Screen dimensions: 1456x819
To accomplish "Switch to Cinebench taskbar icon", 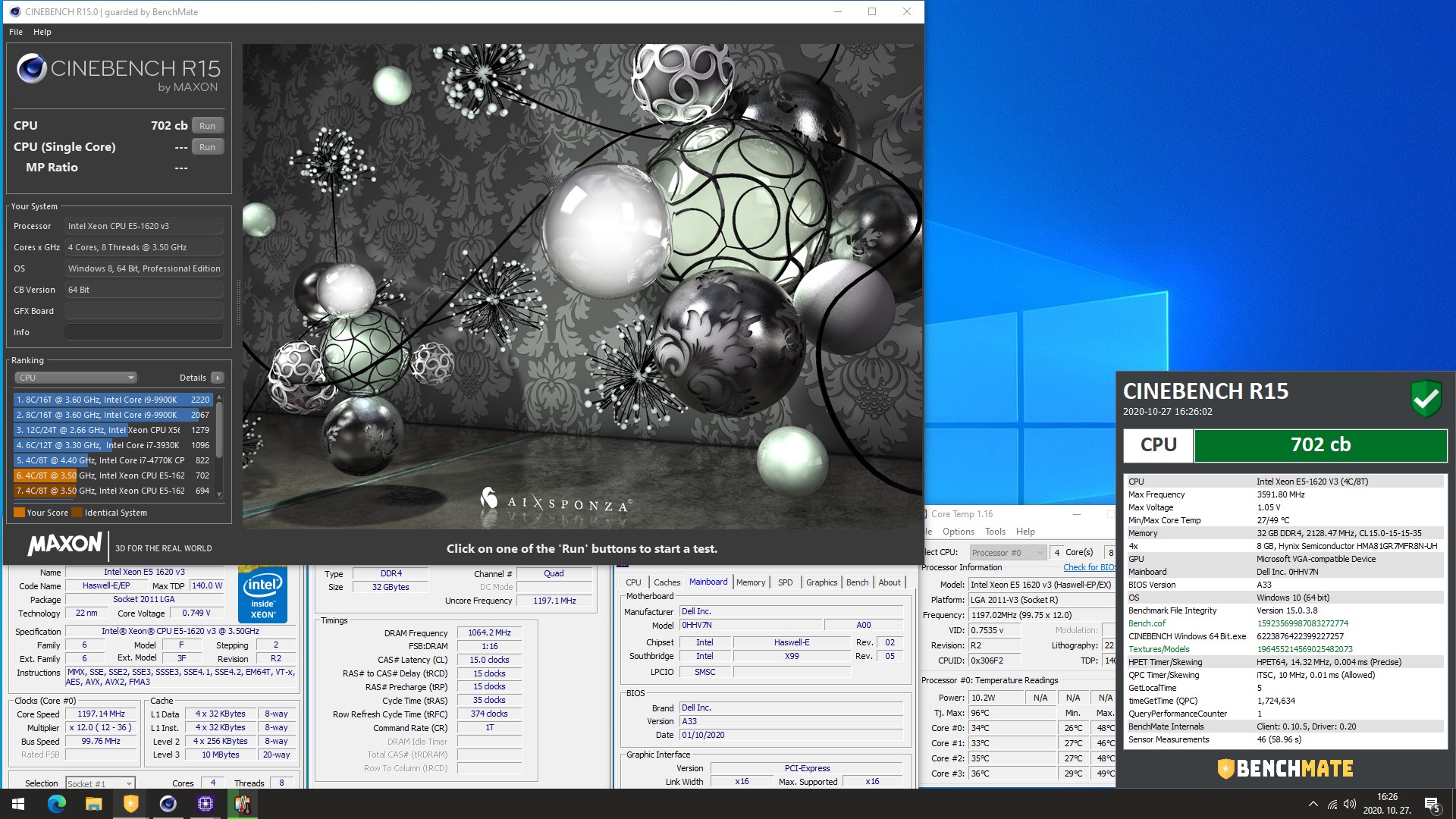I will (x=168, y=804).
